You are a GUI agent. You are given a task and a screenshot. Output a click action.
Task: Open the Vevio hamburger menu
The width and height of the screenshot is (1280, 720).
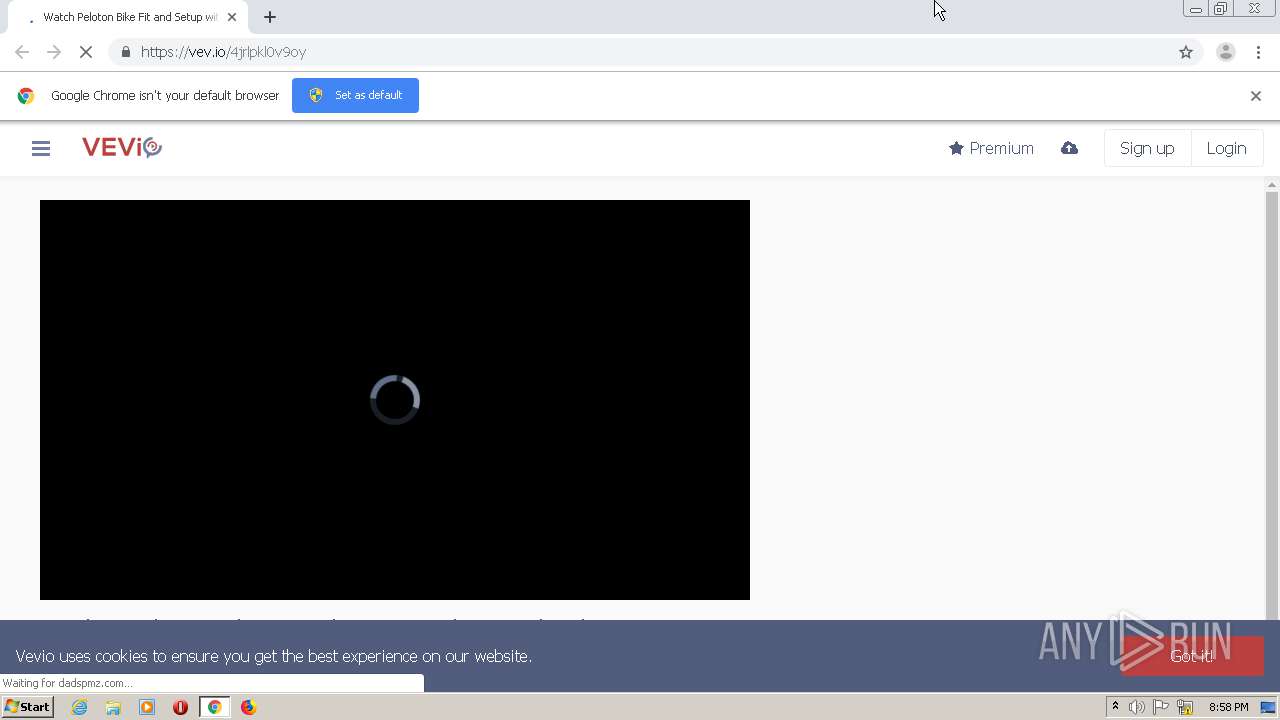click(41, 148)
